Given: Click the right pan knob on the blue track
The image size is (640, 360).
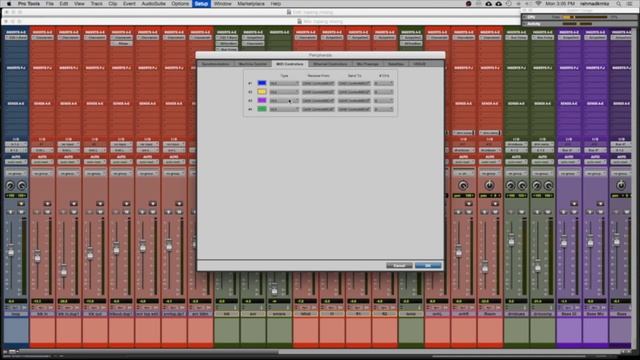Looking at the screenshot, I should point(21,186).
